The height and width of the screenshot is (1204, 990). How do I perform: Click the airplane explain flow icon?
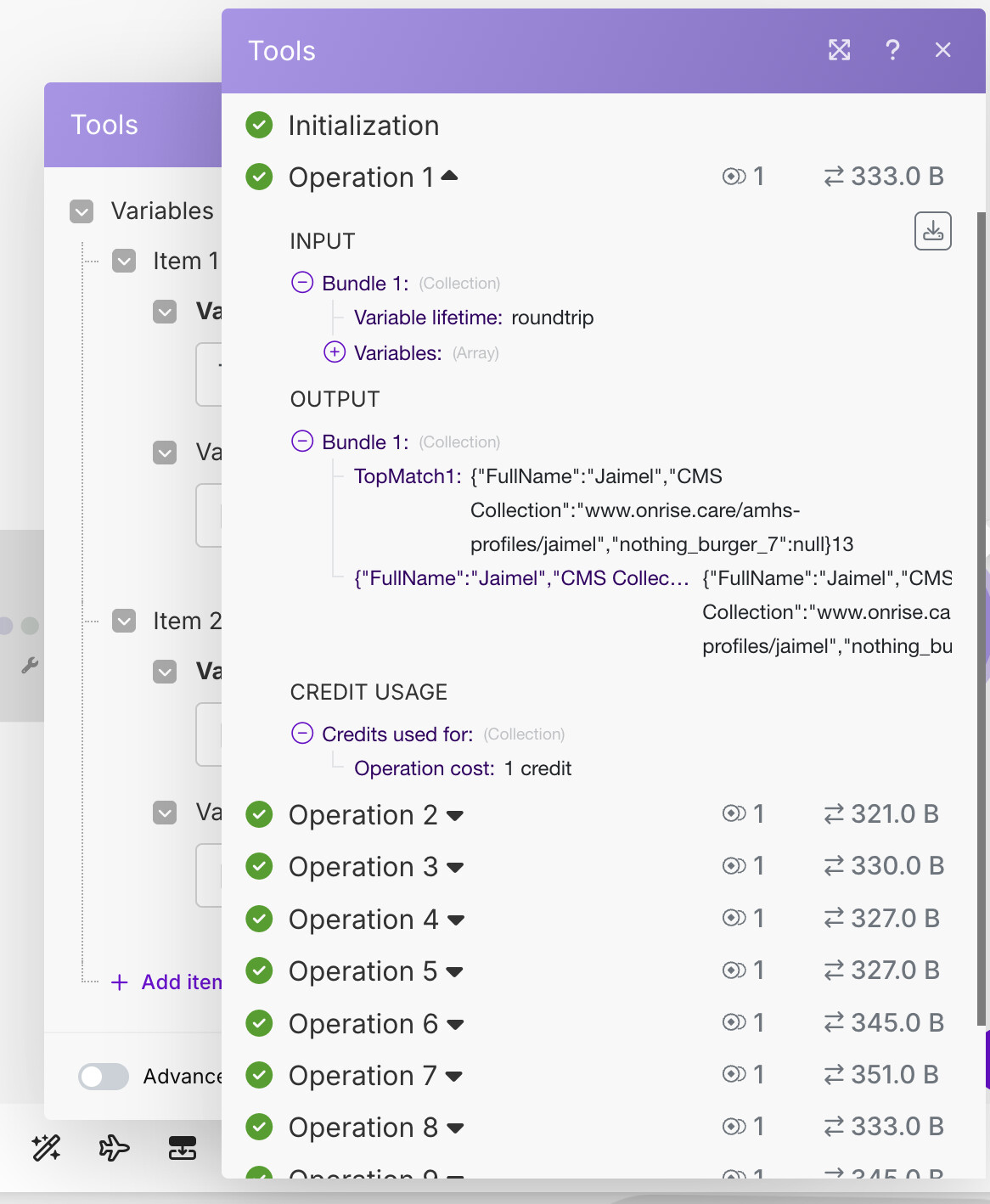coord(114,1148)
